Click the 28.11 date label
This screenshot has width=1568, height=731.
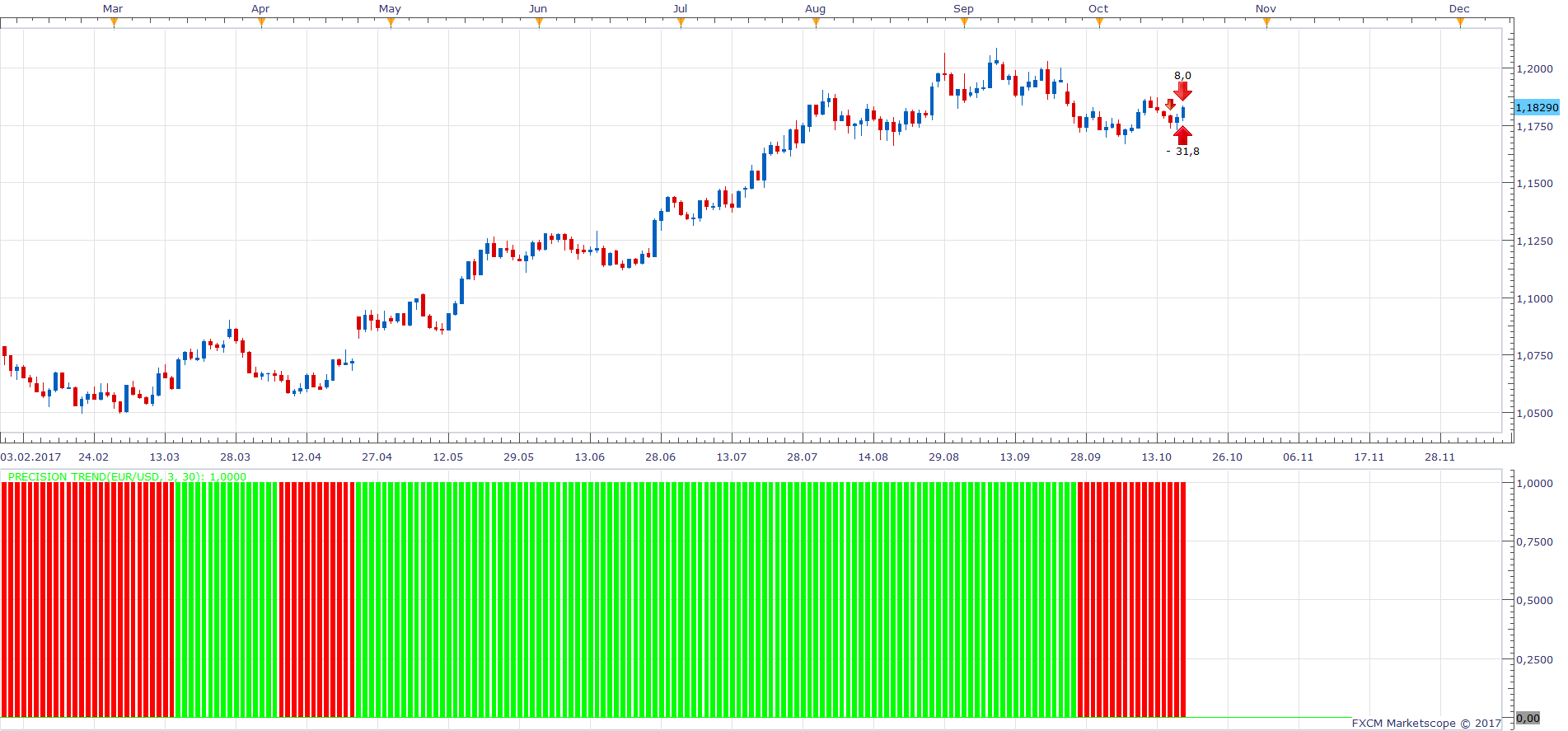pyautogui.click(x=1439, y=457)
